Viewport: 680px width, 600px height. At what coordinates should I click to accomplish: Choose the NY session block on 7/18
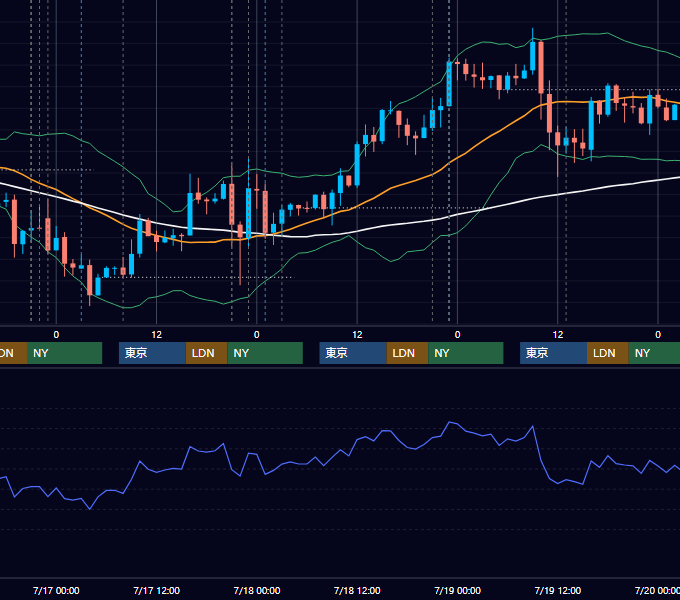point(466,353)
